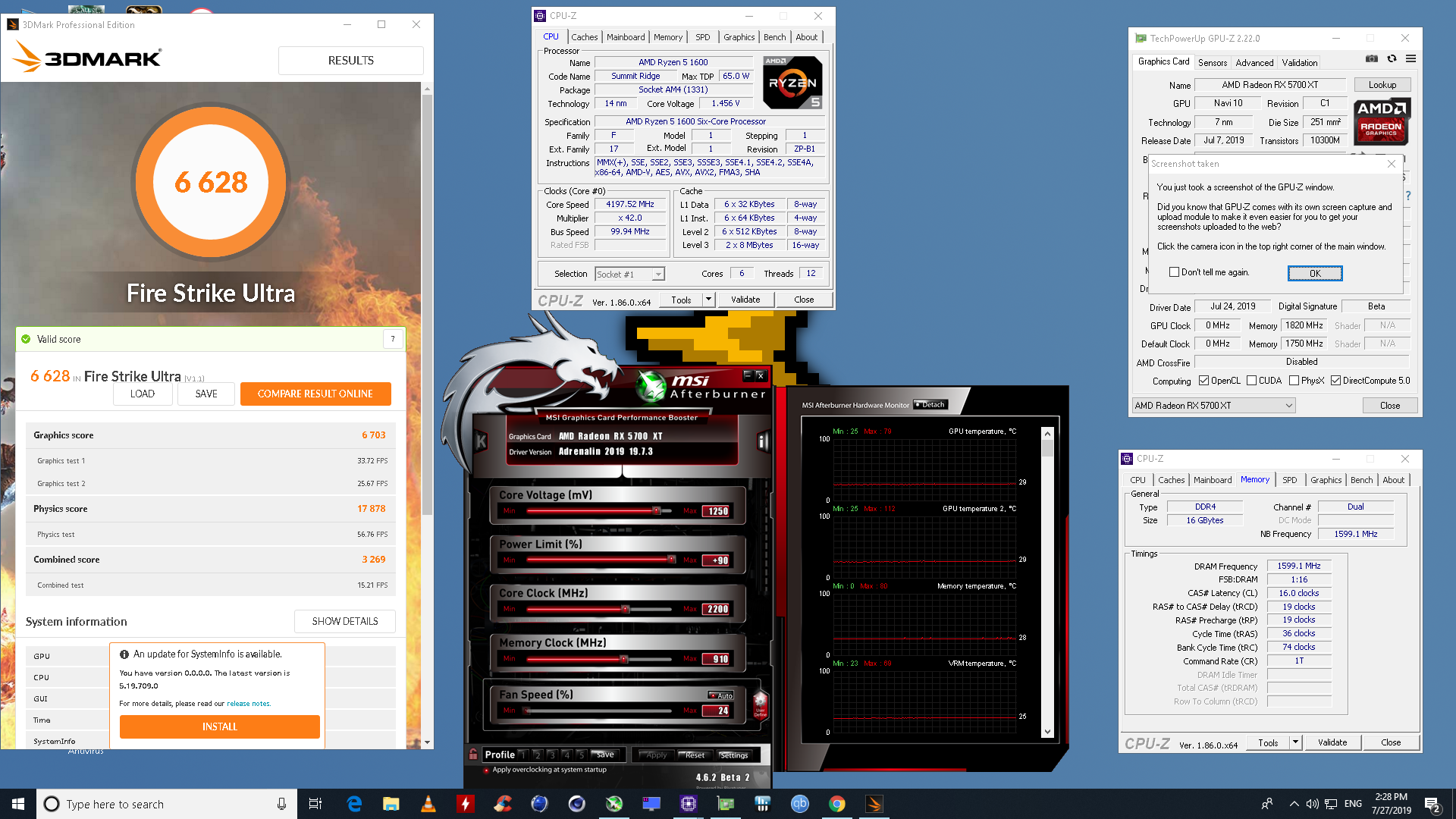Viewport: 1456px width, 819px height.
Task: Click the 3DMark scrollbar down arrow
Action: coord(427,742)
